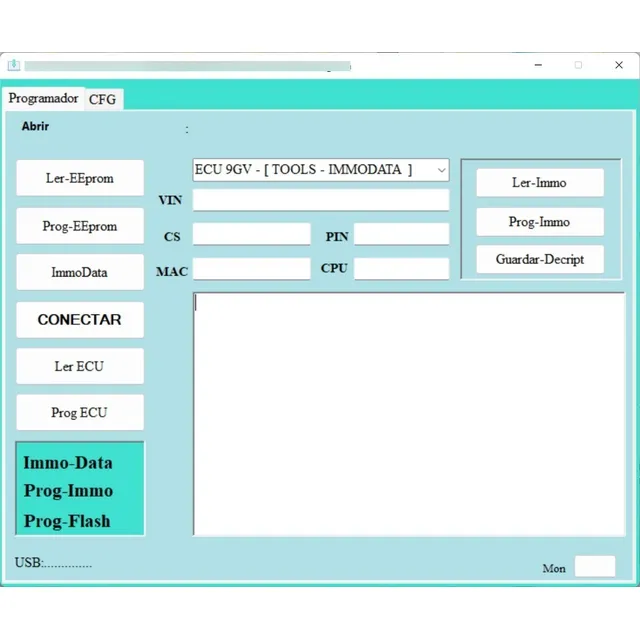Click the Prog-EEprom button
This screenshot has width=640, height=640.
tap(80, 226)
